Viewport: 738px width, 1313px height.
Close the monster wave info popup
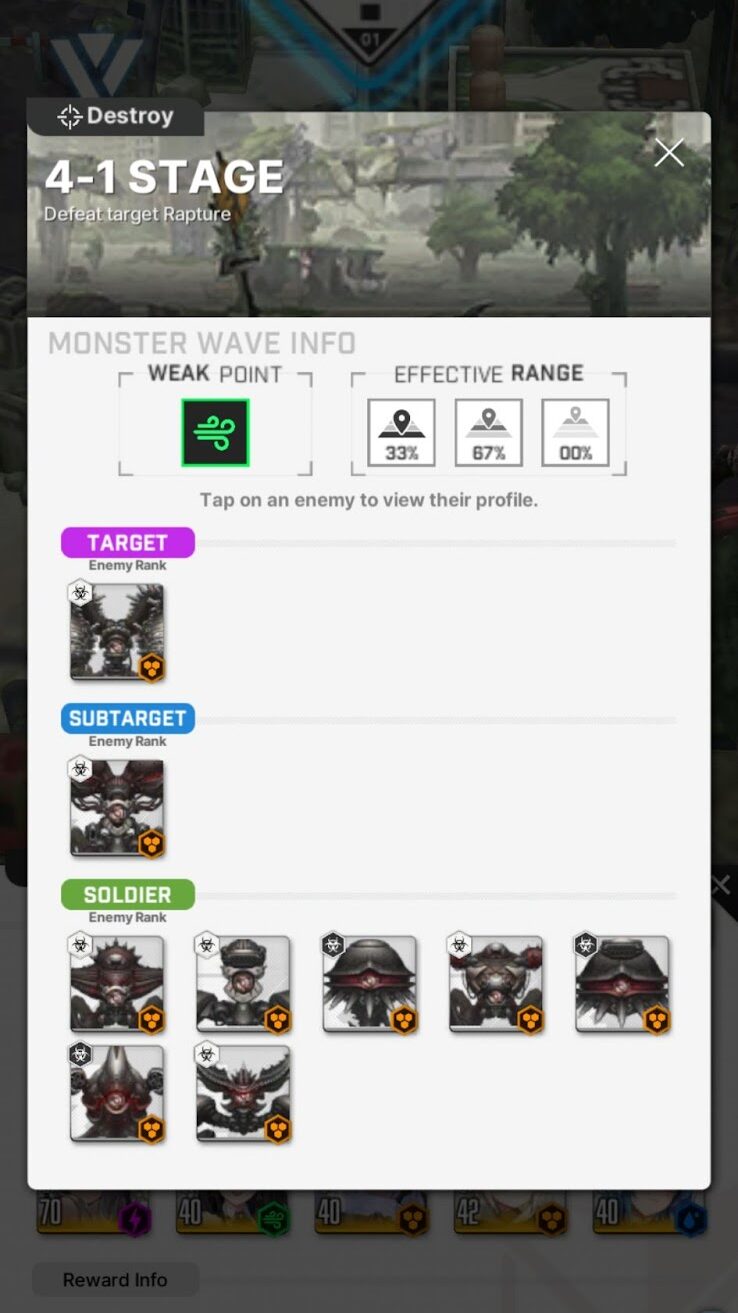tap(669, 153)
